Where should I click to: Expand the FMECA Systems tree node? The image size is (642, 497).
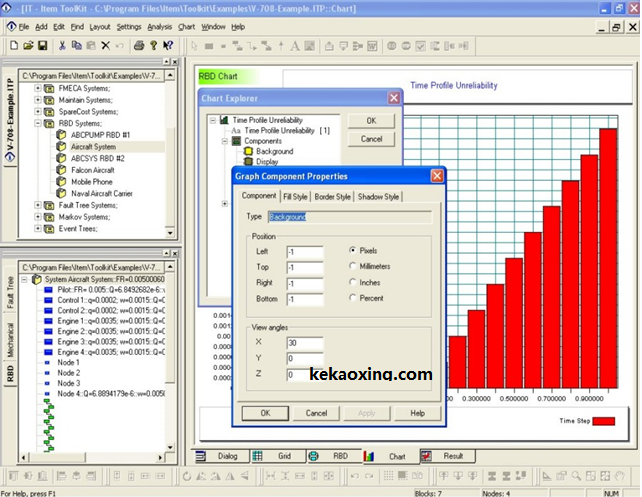point(38,87)
